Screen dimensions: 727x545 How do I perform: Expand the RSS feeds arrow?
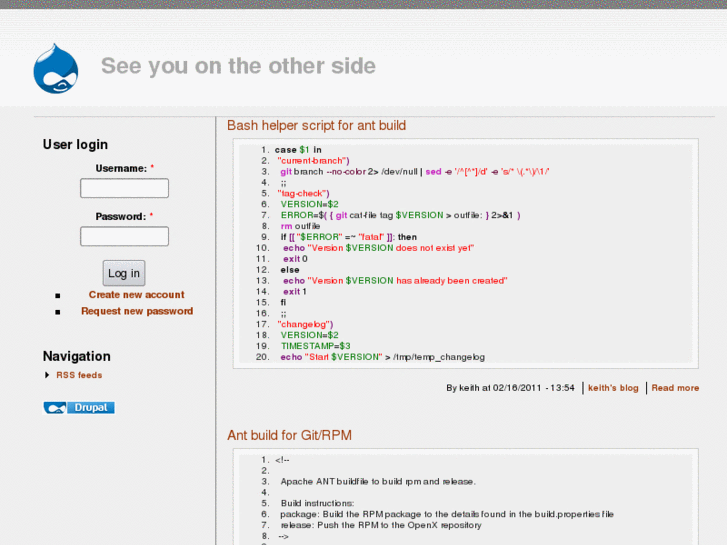46,375
